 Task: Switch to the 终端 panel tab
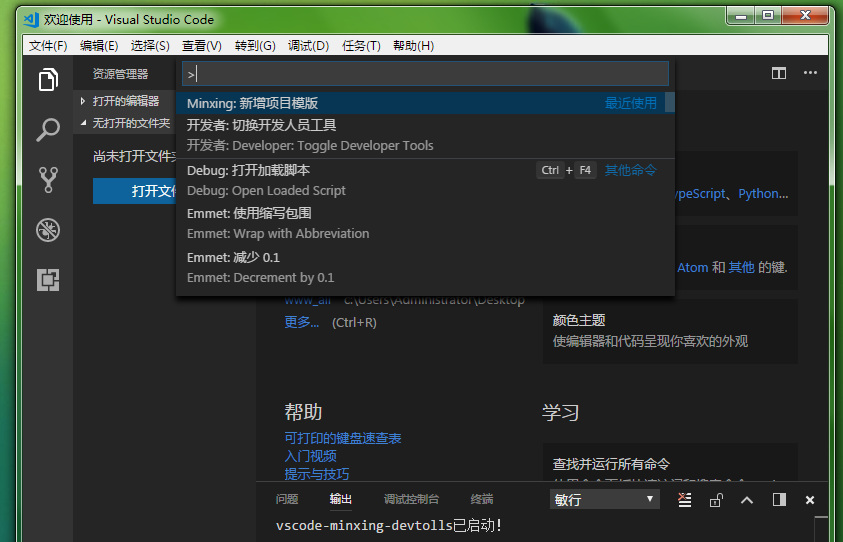482,500
